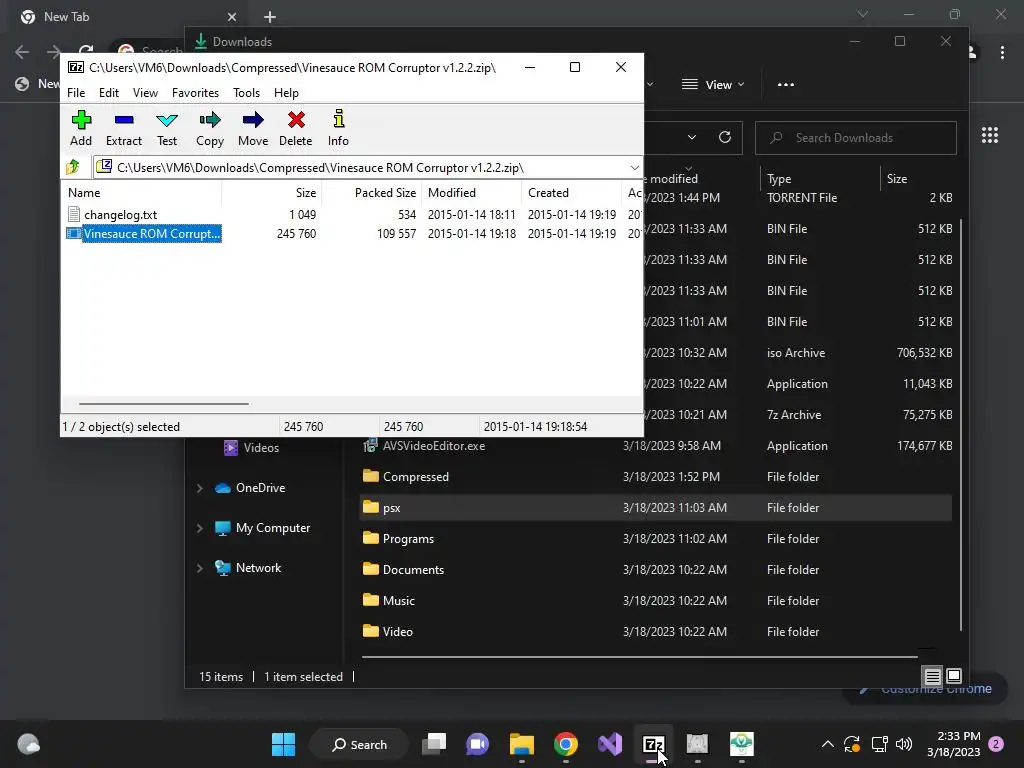The width and height of the screenshot is (1024, 768).
Task: Click the 7-Zip address path field
Action: (x=368, y=168)
